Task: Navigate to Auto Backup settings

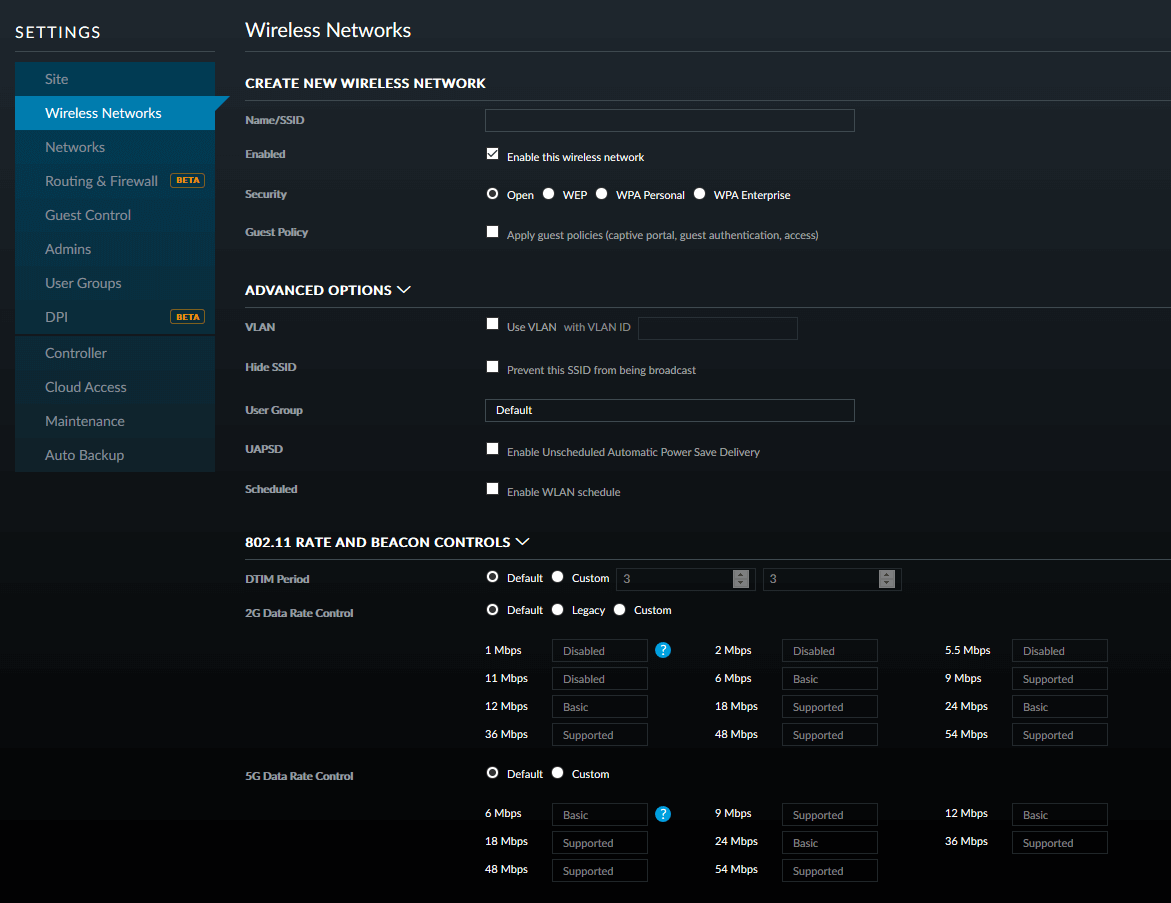Action: pyautogui.click(x=85, y=455)
